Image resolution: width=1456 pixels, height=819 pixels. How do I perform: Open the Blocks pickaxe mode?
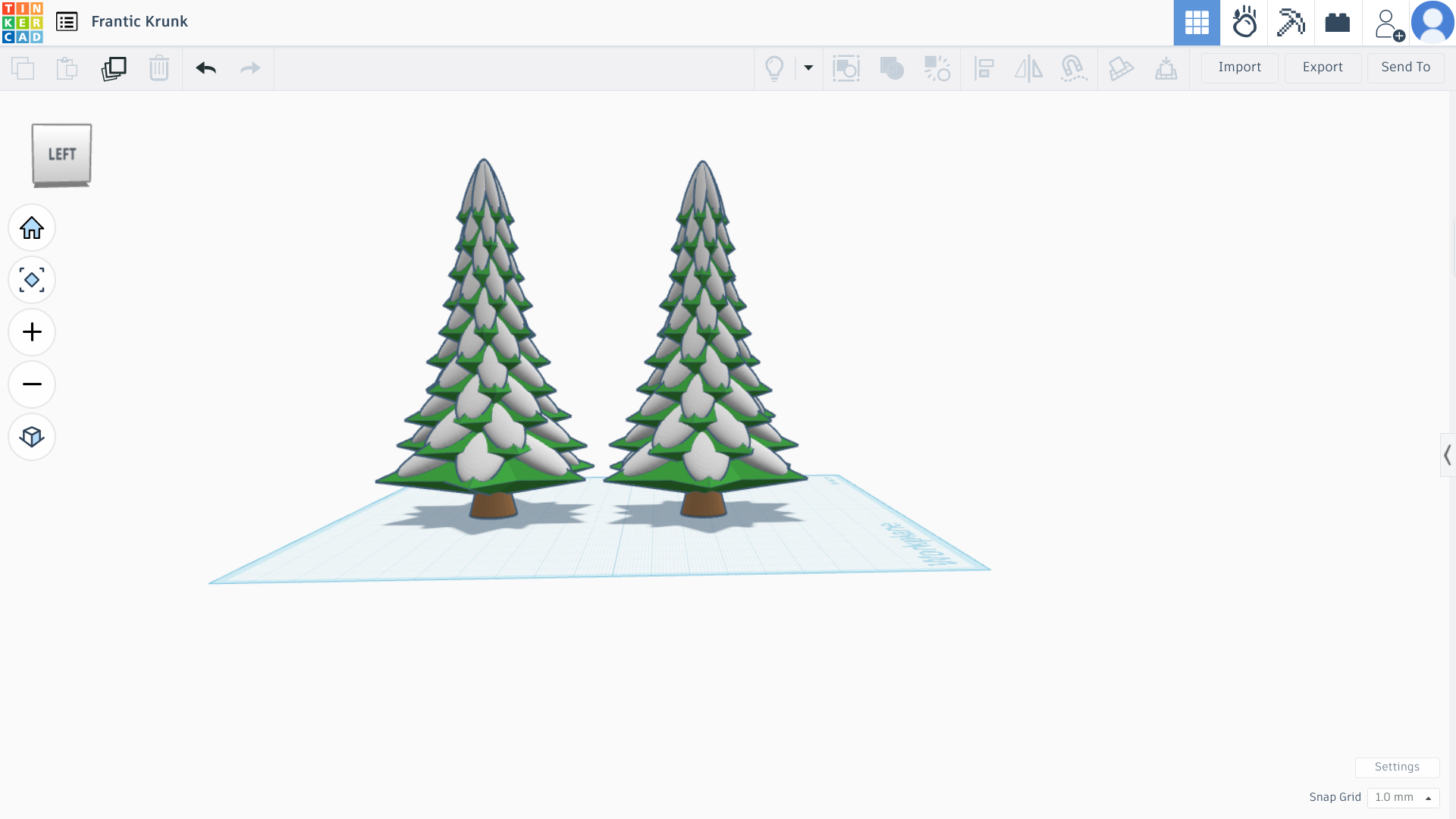click(1291, 23)
